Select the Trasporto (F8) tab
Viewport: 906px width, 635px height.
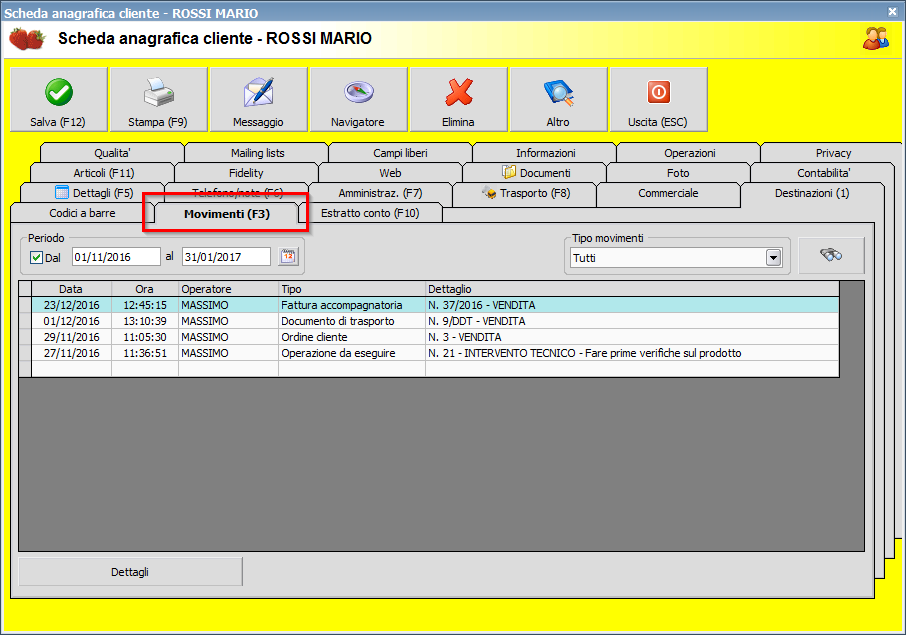click(525, 193)
